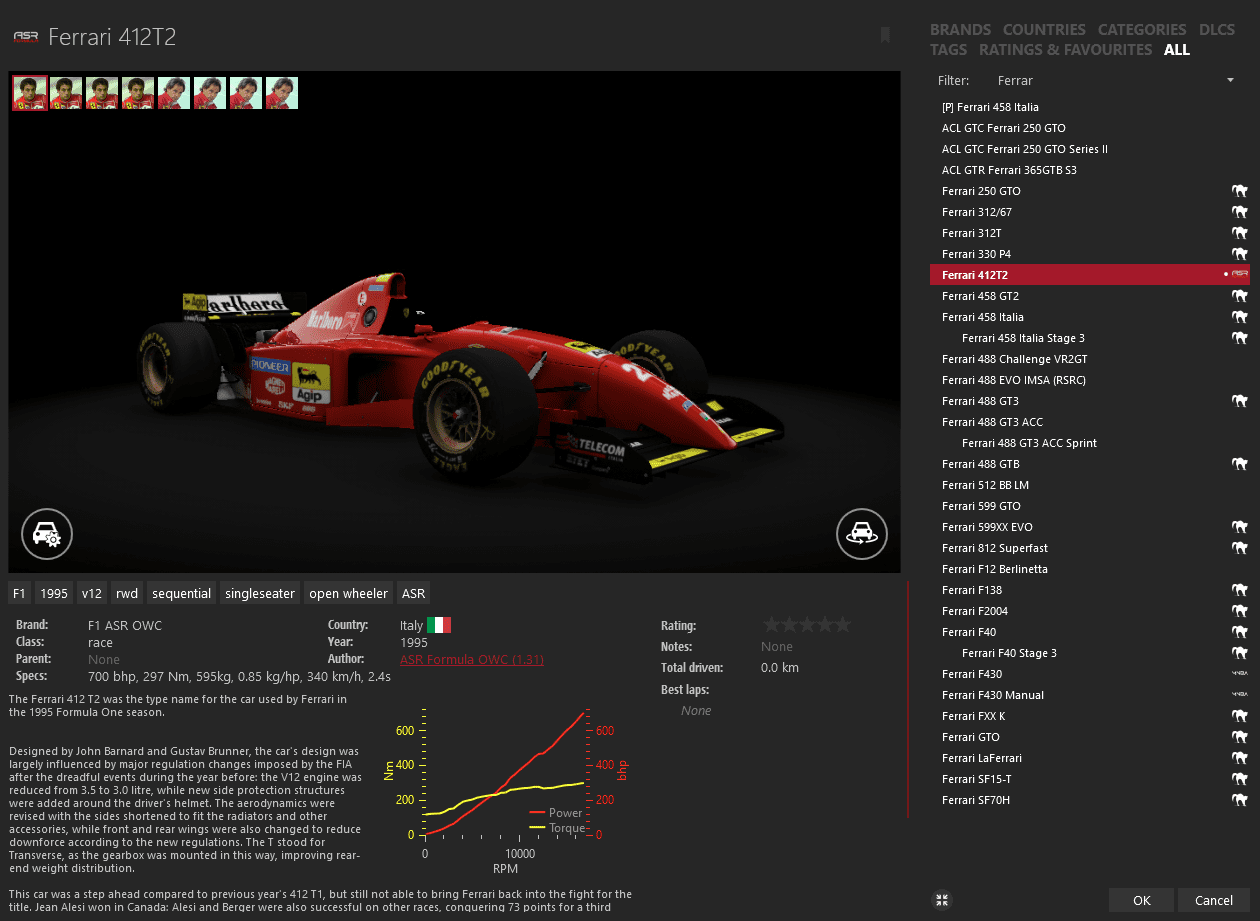Open car setup with the gear-car icon
This screenshot has width=1260, height=921.
(47, 534)
